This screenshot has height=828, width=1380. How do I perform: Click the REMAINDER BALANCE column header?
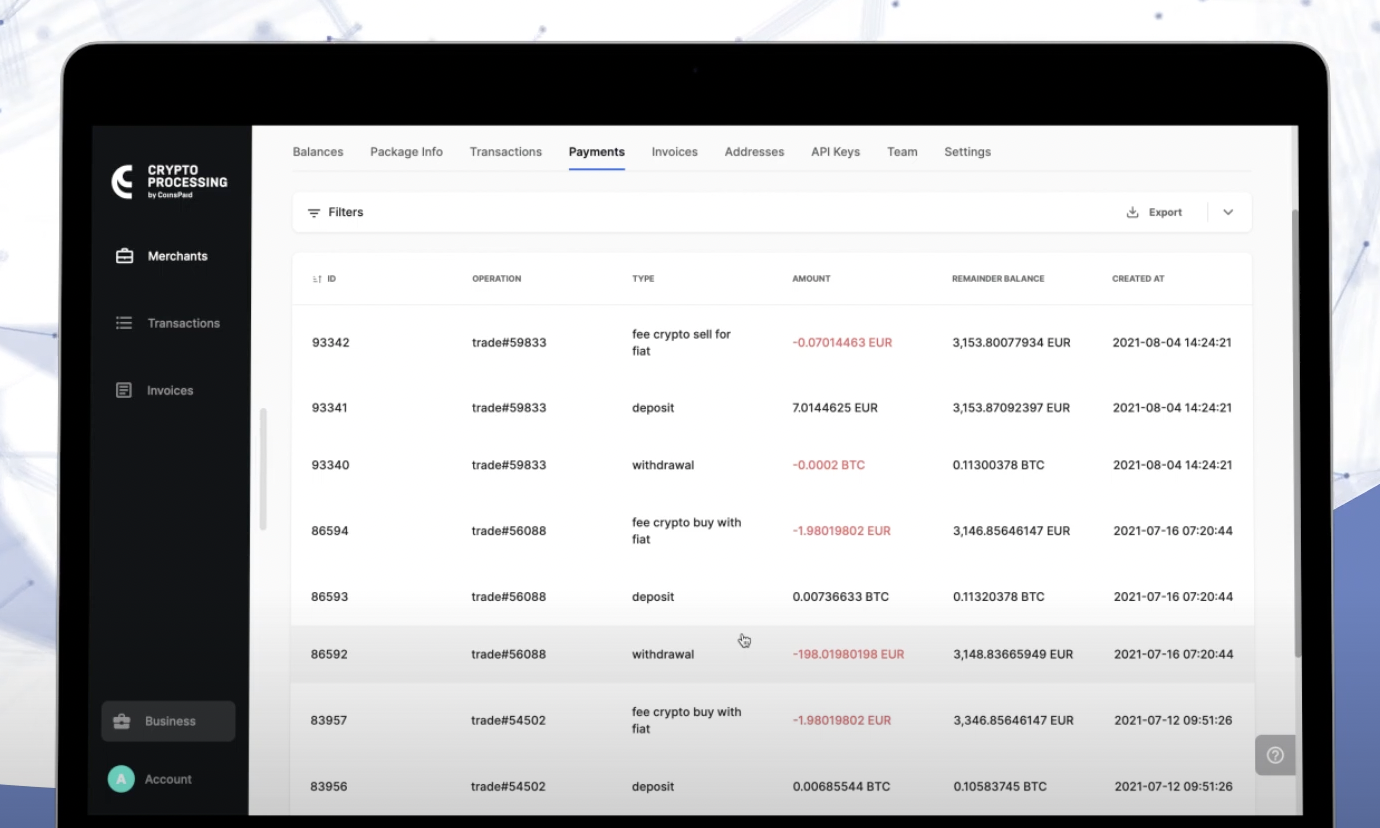tap(998, 279)
